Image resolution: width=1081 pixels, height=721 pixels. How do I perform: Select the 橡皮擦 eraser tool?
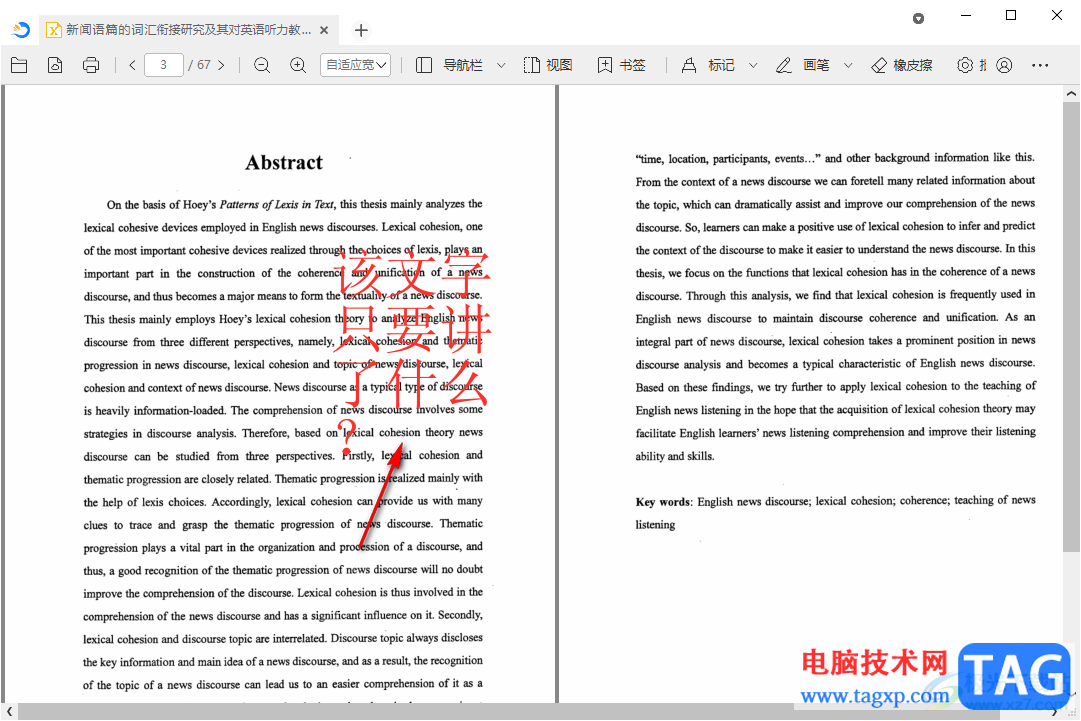point(902,65)
